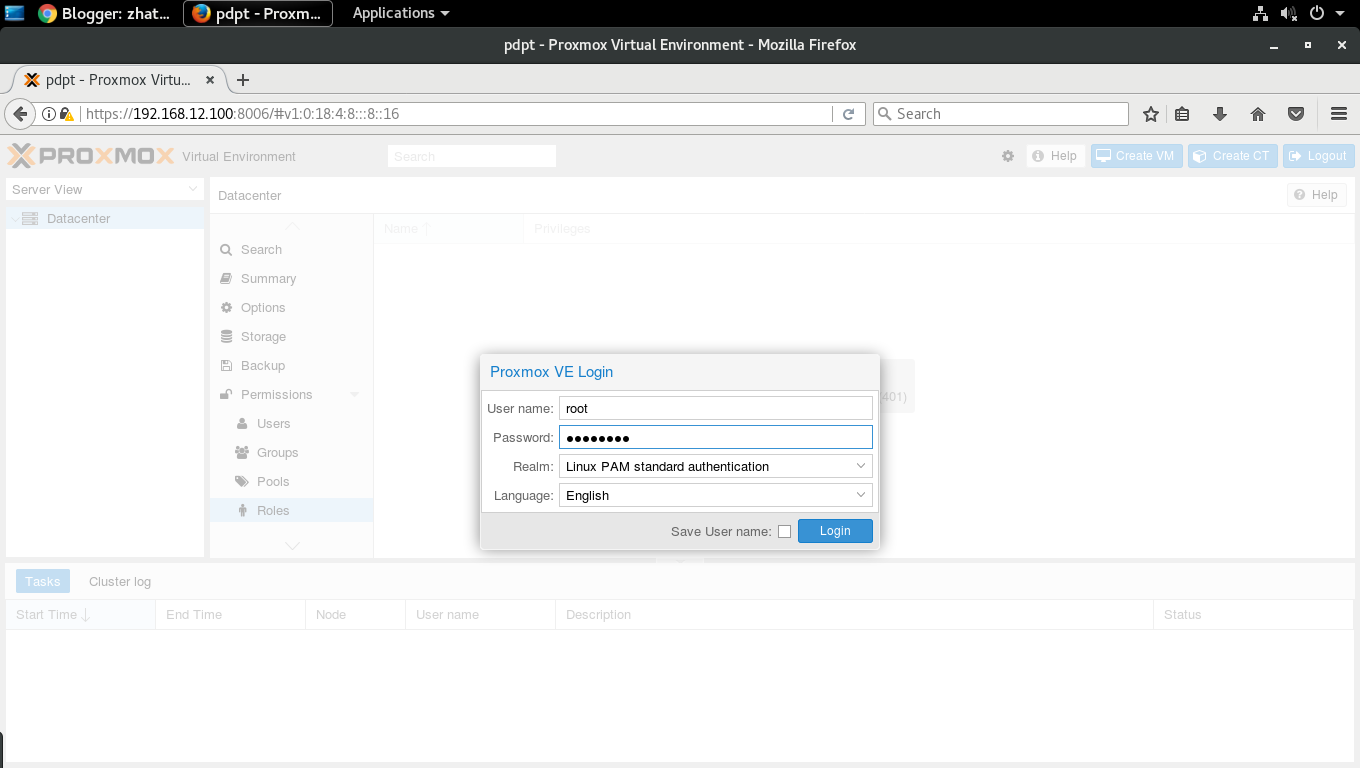Sort by the Start Time column header
This screenshot has height=768, width=1360.
[80, 615]
